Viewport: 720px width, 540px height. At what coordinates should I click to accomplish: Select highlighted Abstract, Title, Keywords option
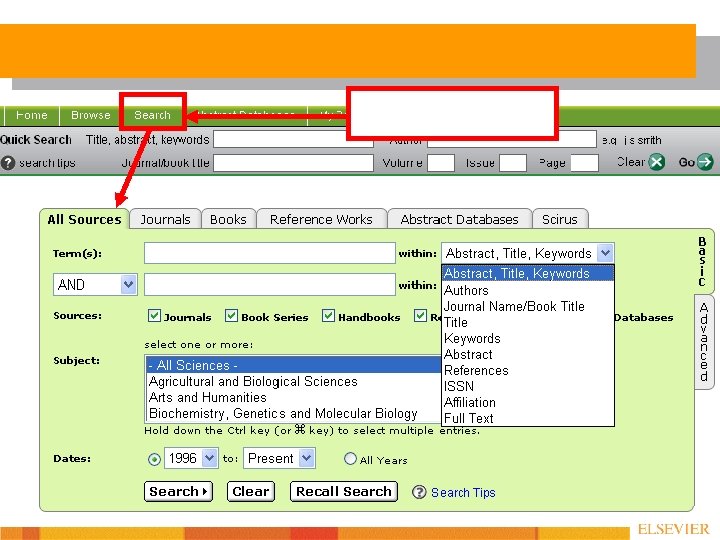click(x=528, y=273)
